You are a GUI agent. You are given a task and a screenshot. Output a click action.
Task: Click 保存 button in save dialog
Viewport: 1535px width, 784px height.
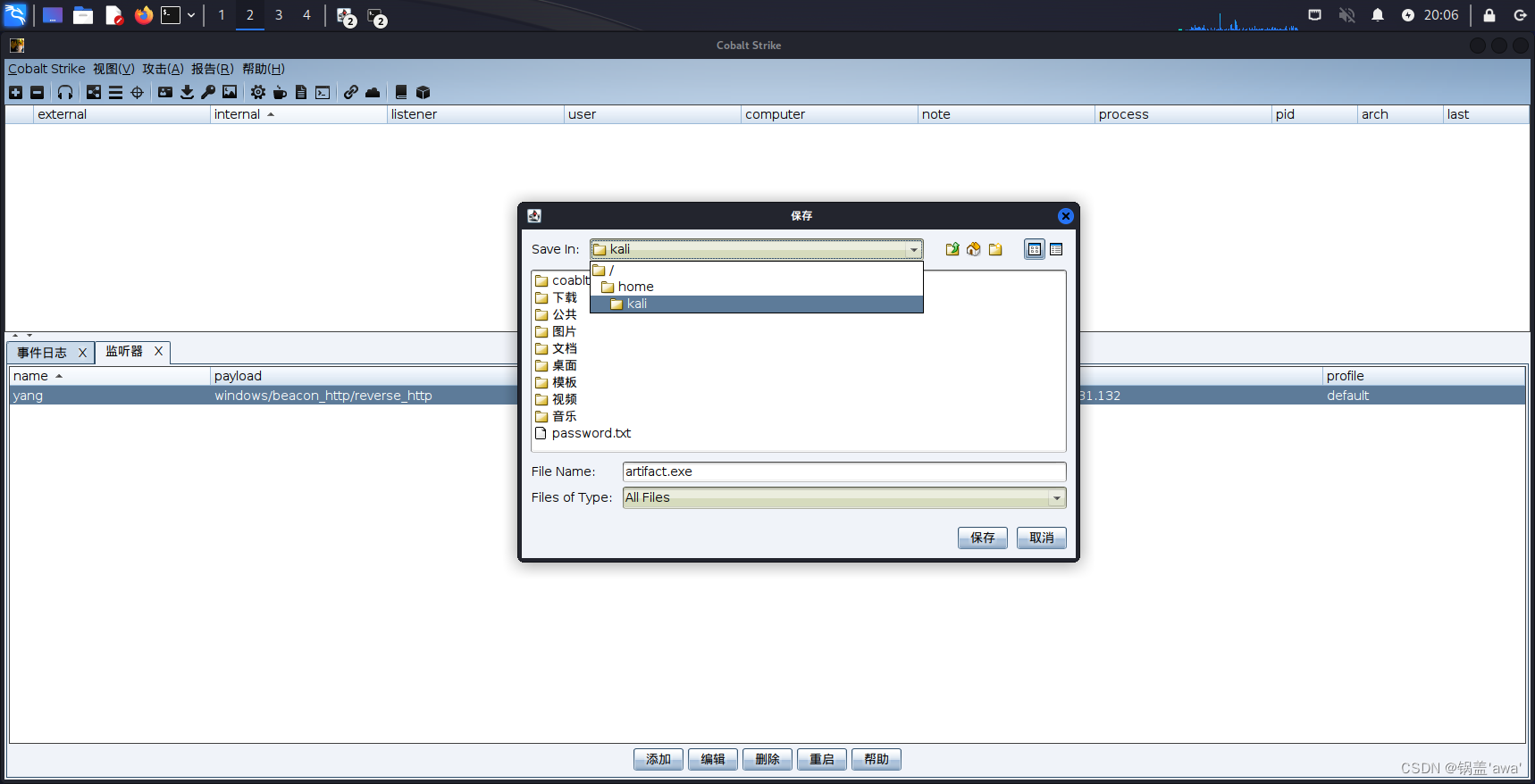[983, 538]
